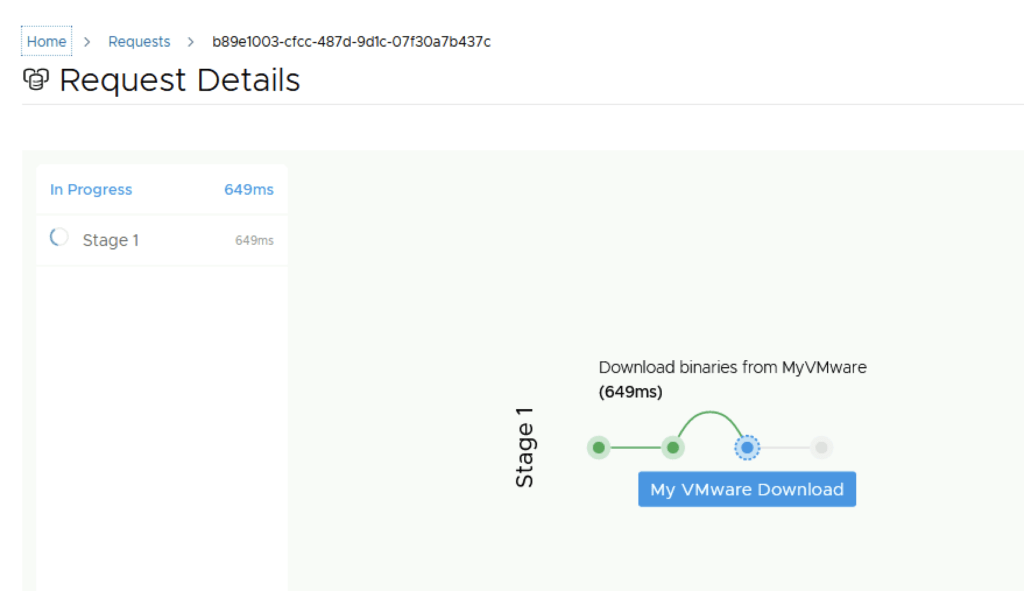1024x591 pixels.
Task: Select the first green completed node
Action: click(598, 447)
